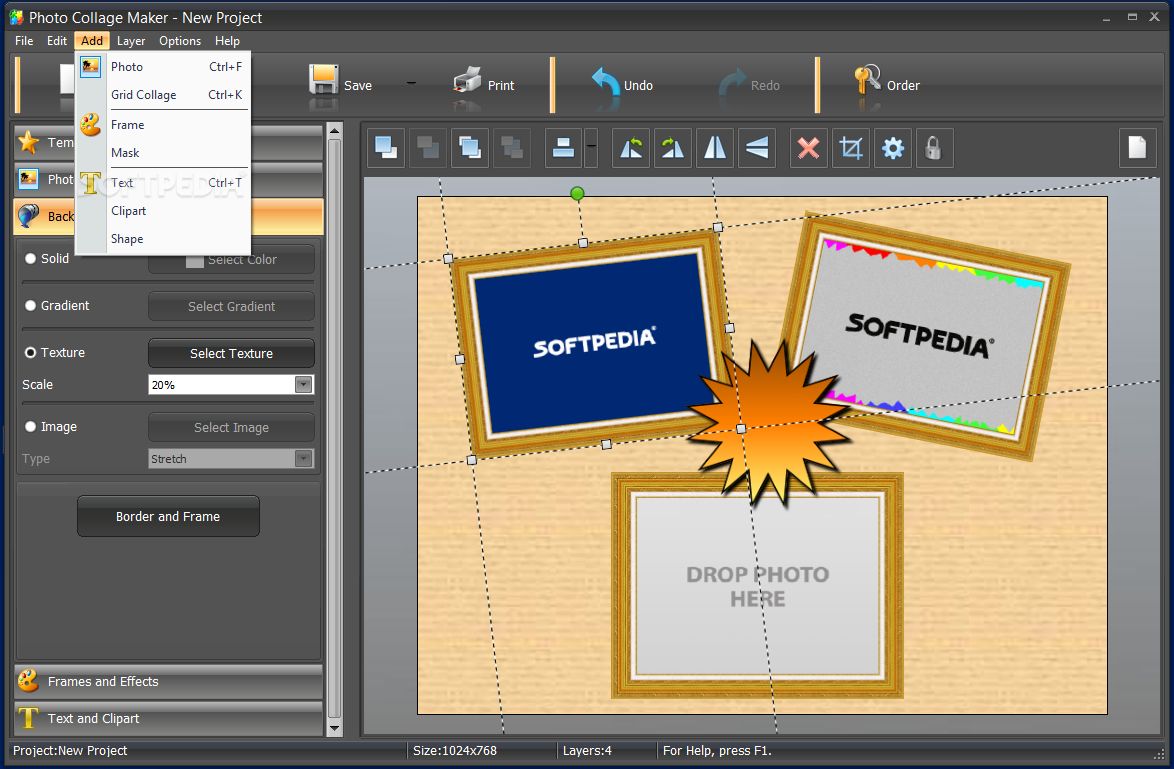Screen dimensions: 1174x769
Task: Click the Photo icon in Add menu
Action: tap(91, 67)
